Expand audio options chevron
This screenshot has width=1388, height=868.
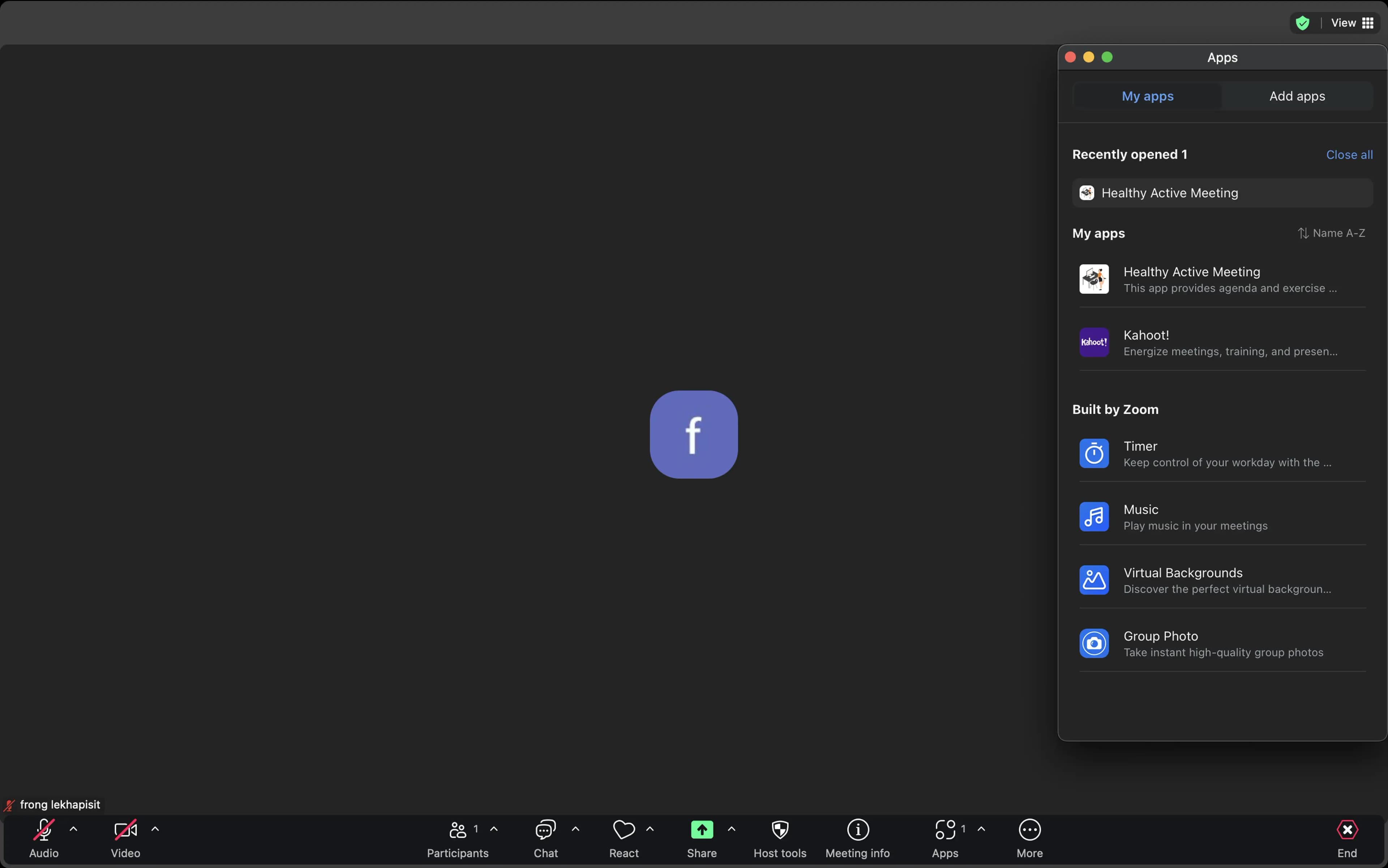pyautogui.click(x=73, y=829)
